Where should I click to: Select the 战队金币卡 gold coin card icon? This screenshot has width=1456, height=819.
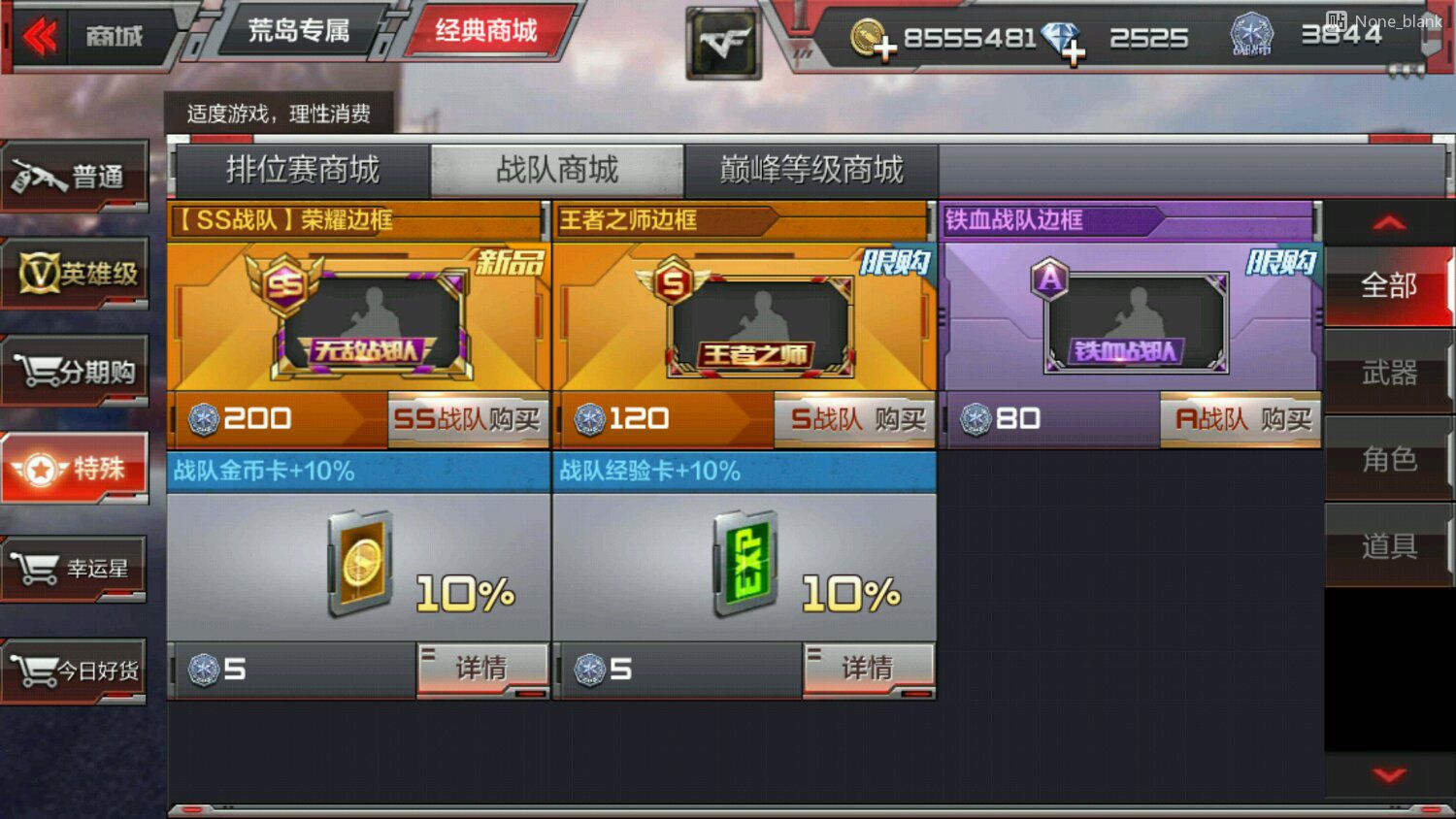[360, 564]
